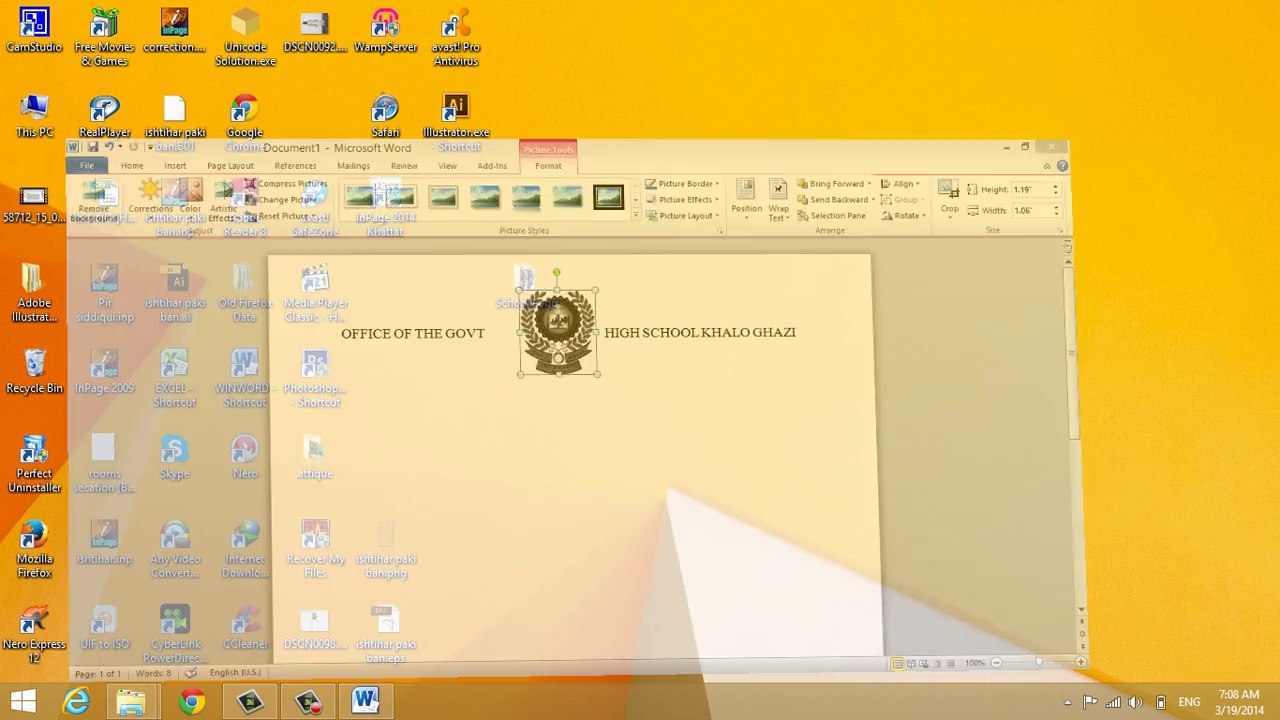
Task: Click the Safari desktop icon
Action: click(385, 116)
